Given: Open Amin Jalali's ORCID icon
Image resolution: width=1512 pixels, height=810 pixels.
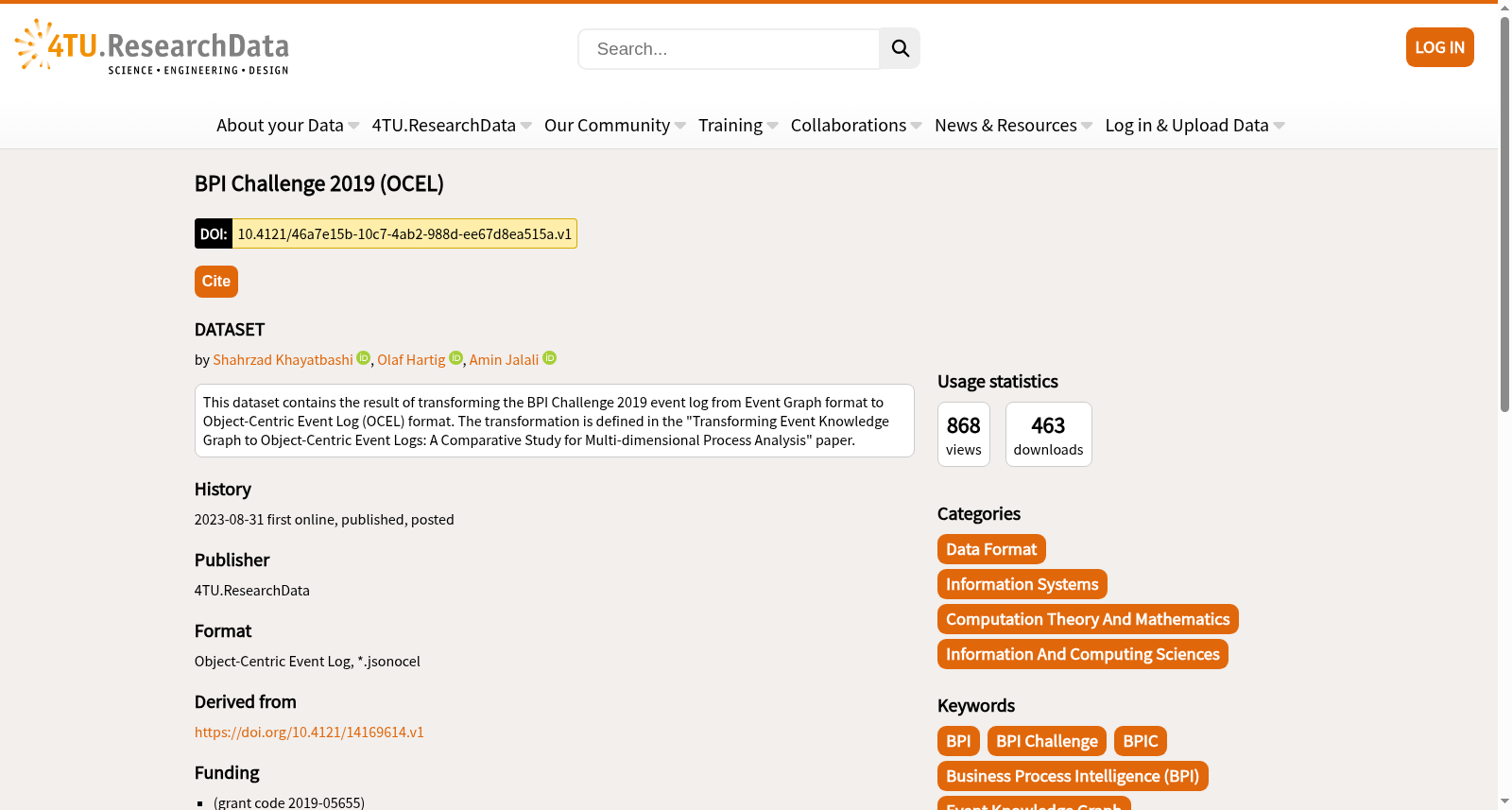Looking at the screenshot, I should click(549, 358).
